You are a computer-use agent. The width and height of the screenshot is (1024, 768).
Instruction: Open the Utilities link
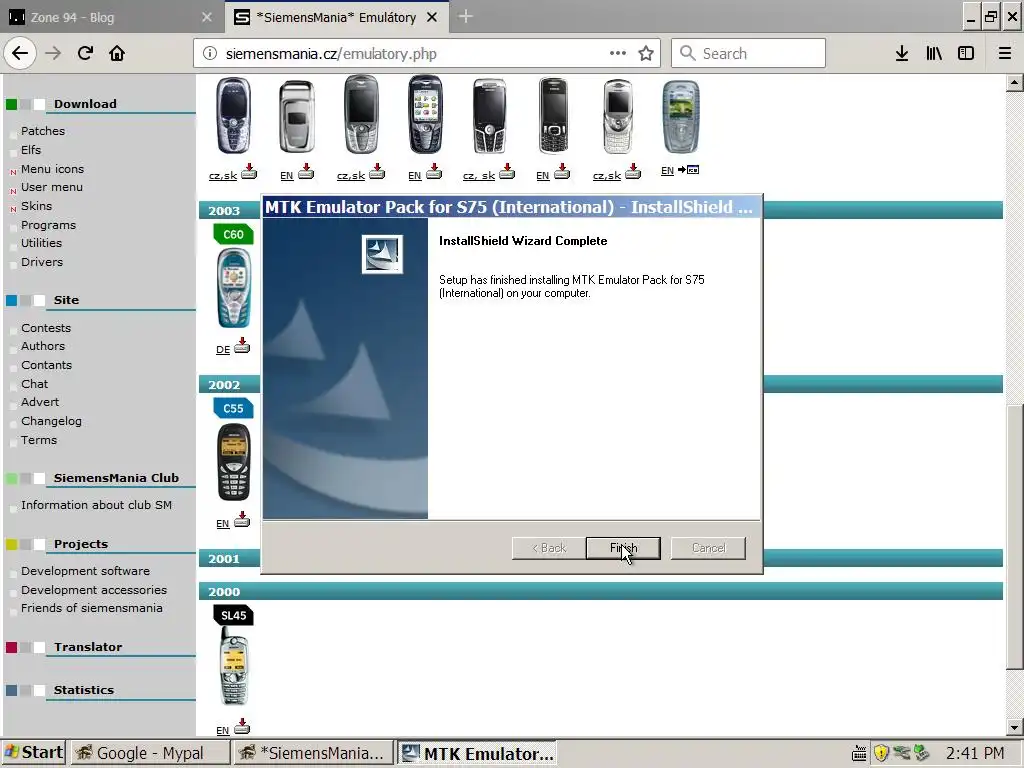coord(41,242)
